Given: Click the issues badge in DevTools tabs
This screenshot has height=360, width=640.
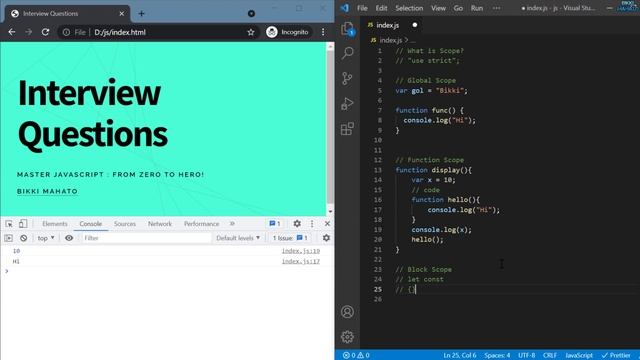Looking at the screenshot, I should 275,224.
